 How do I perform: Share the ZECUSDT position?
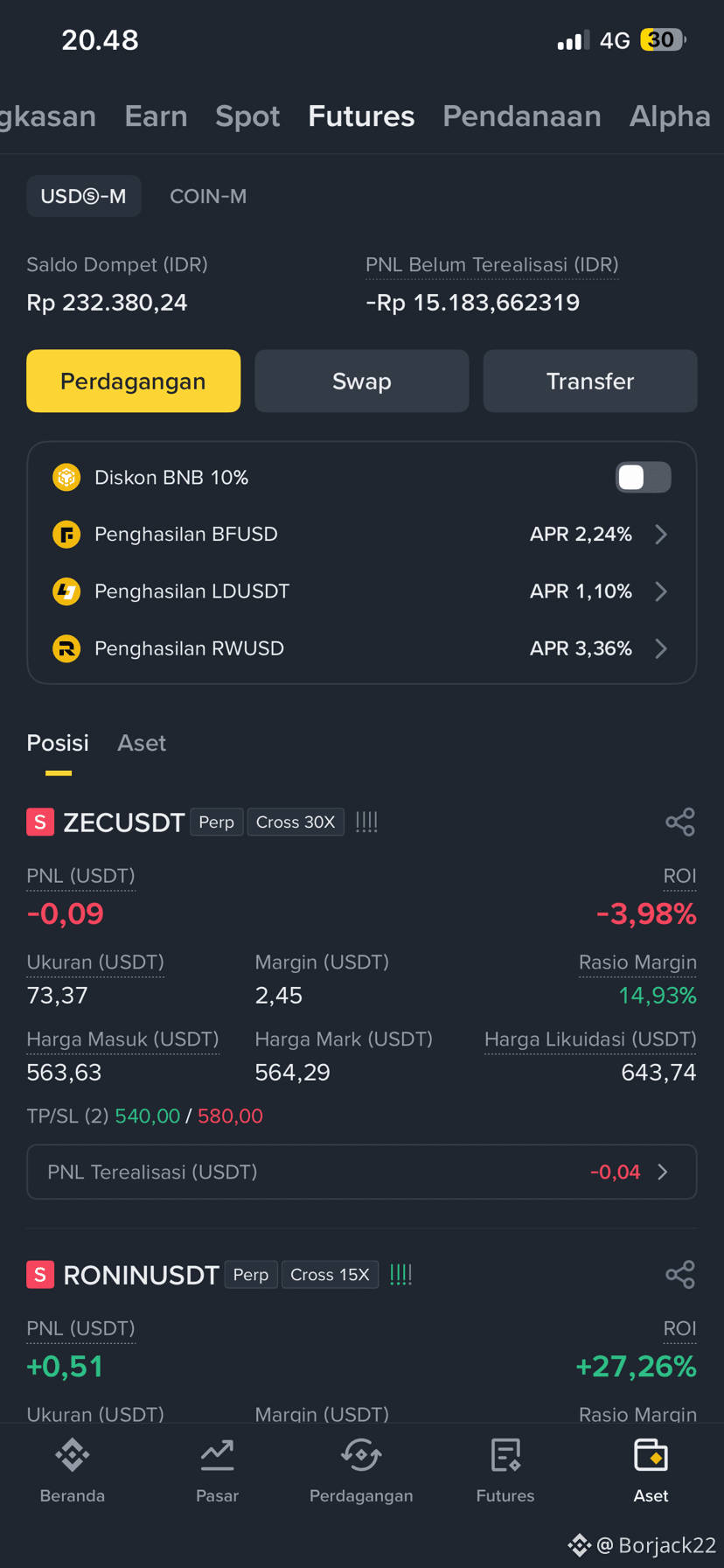[679, 822]
